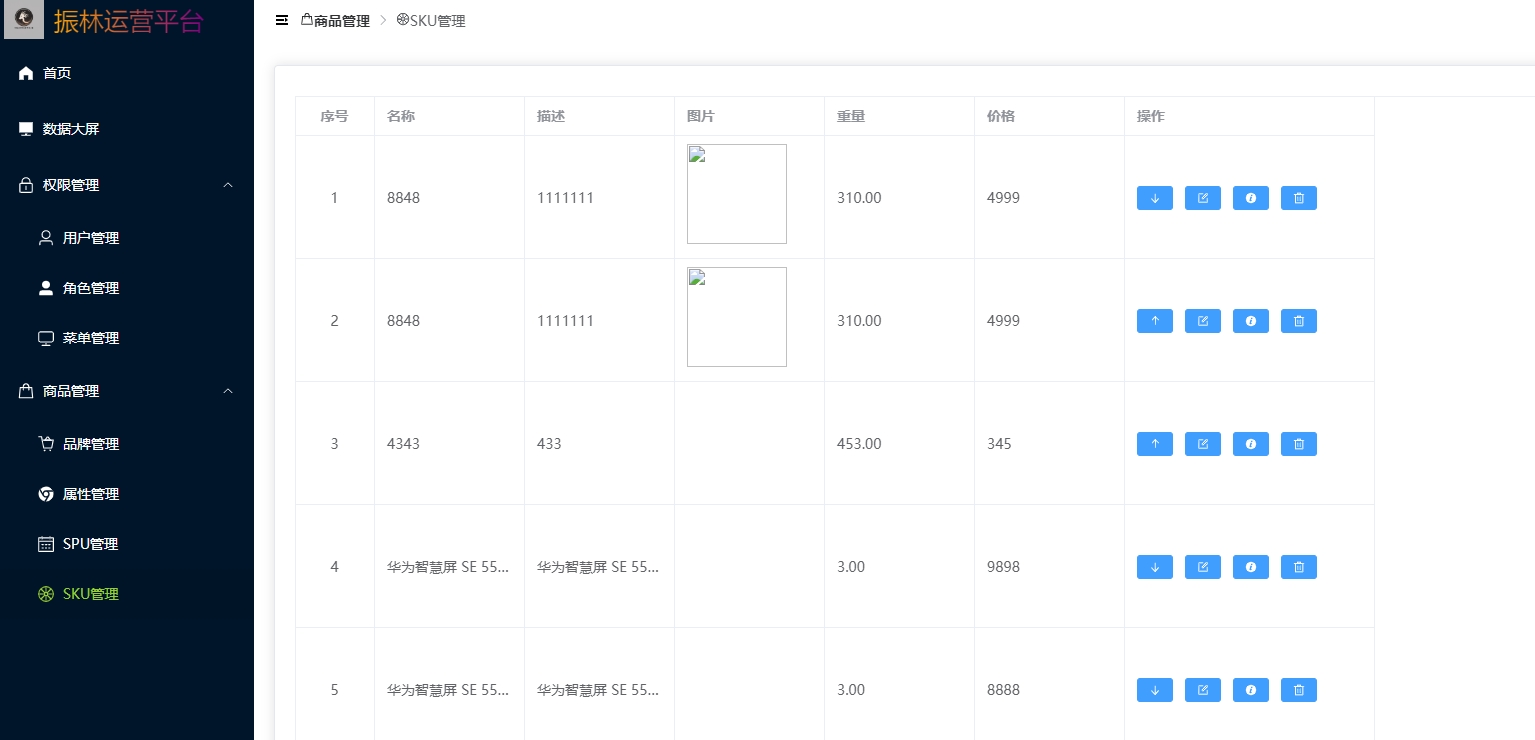Delete the SKU priced 8888
Screen dimensions: 1535x740
coord(1298,690)
